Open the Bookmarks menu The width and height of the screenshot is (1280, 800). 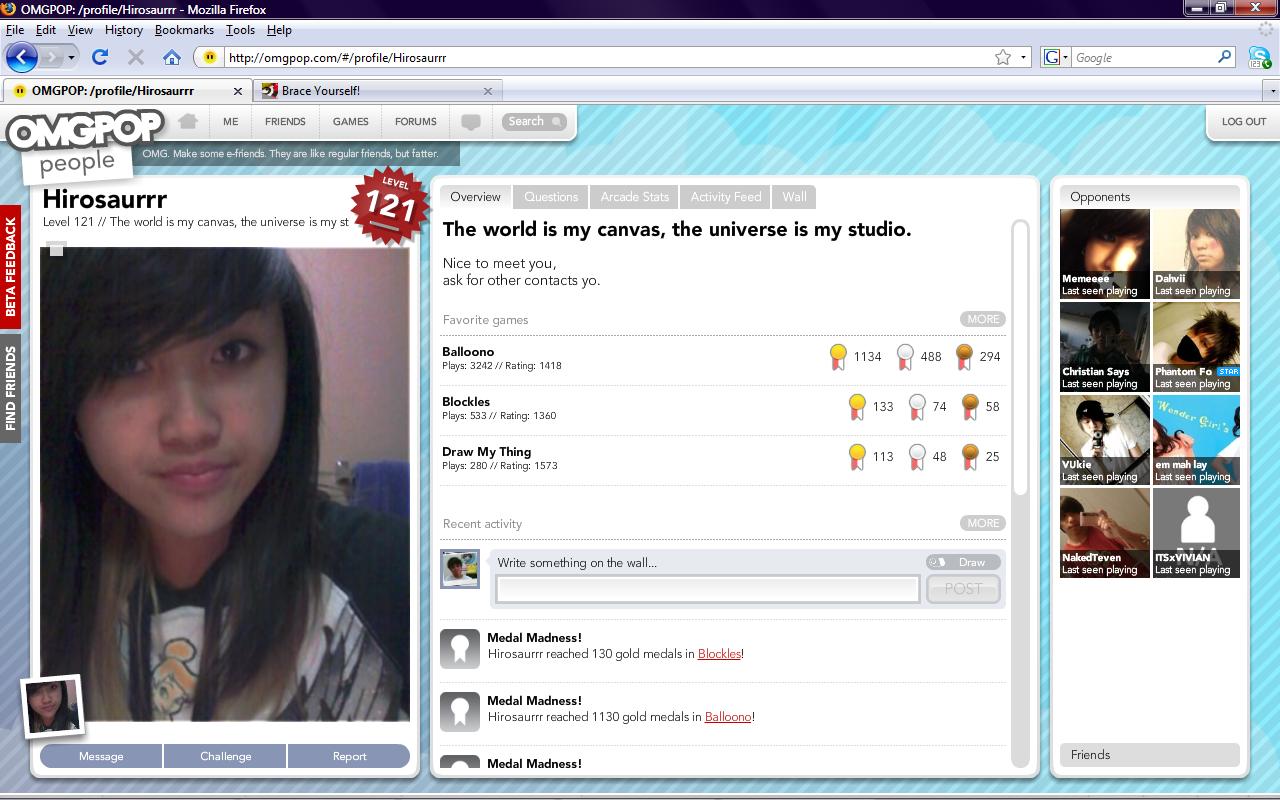pos(184,30)
